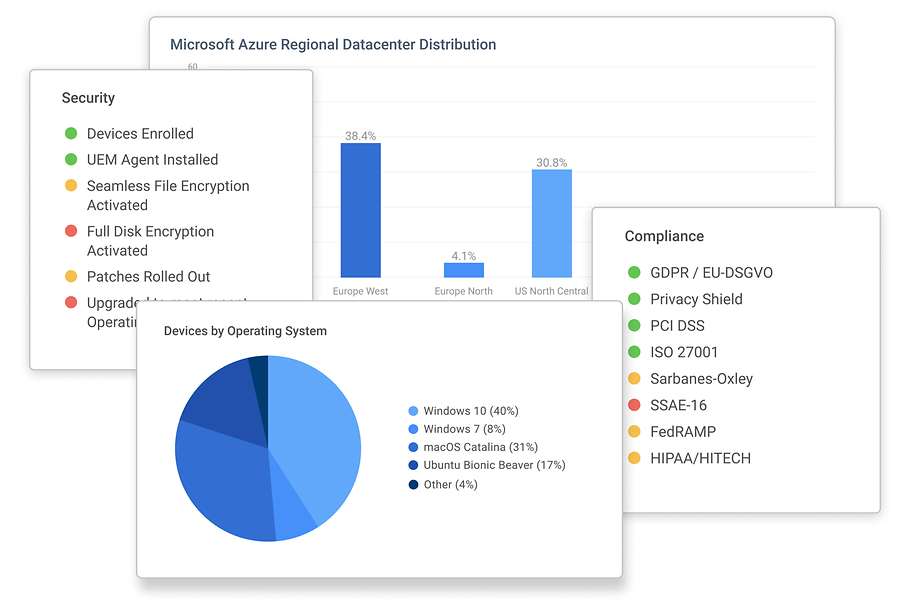Click the Windows 7 legend color dot
The width and height of the screenshot is (900, 600).
tap(413, 429)
